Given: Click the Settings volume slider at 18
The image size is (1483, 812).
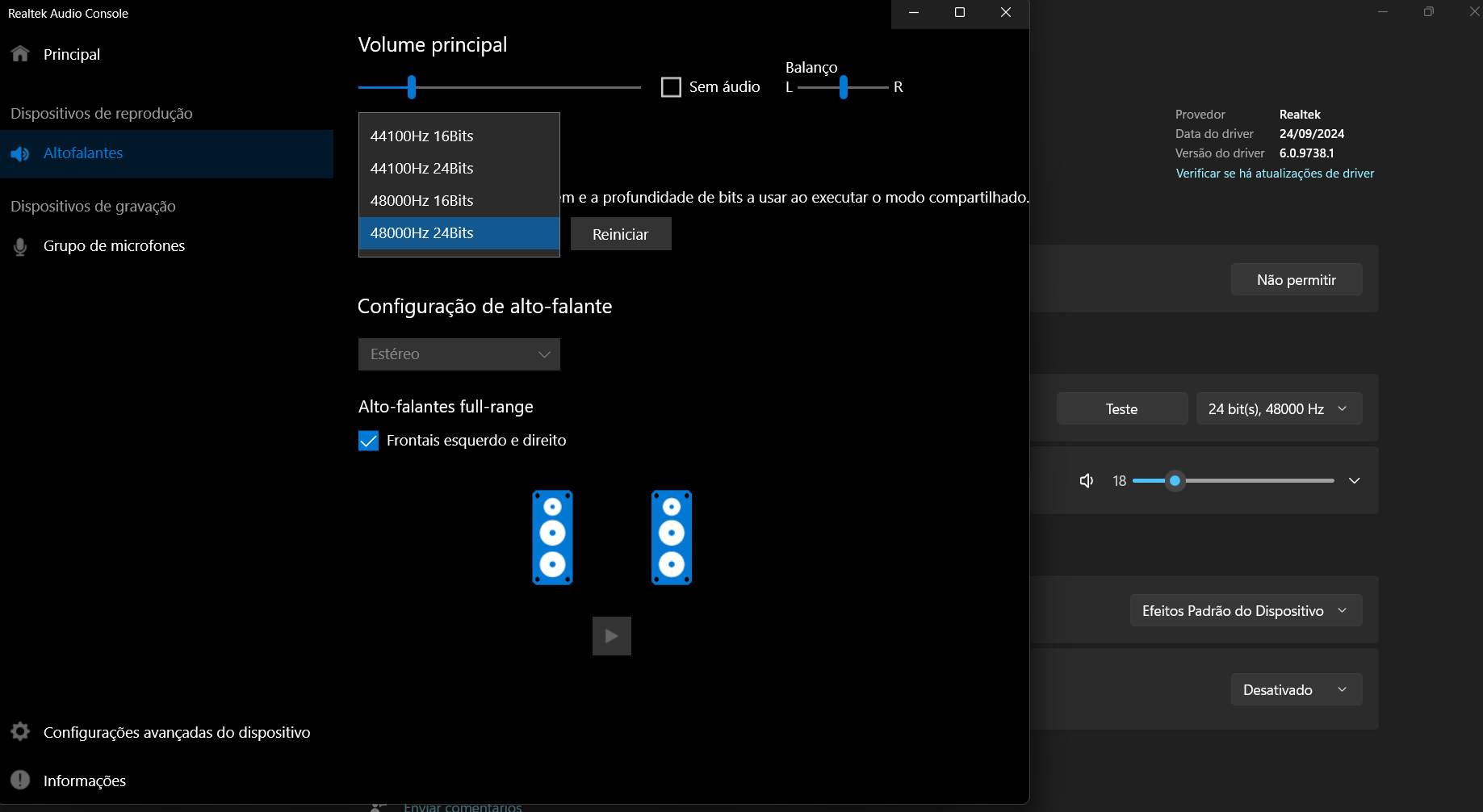Looking at the screenshot, I should 1175,481.
